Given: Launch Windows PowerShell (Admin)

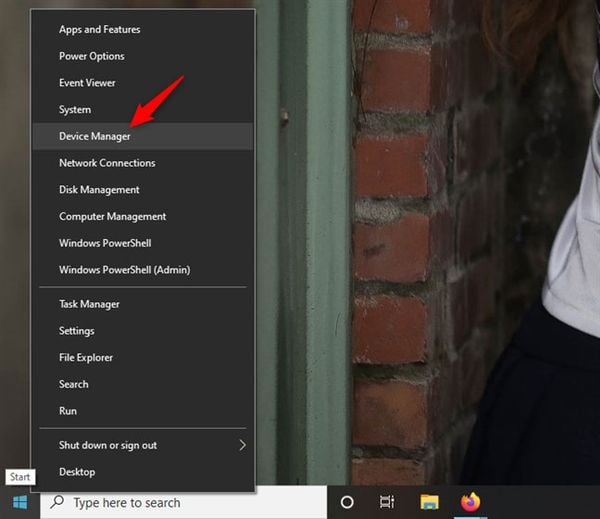Looking at the screenshot, I should pyautogui.click(x=124, y=270).
